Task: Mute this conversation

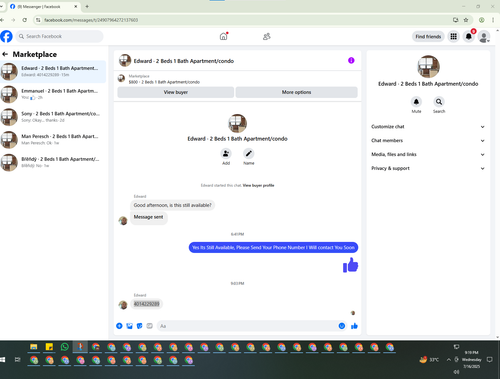Action: click(416, 102)
